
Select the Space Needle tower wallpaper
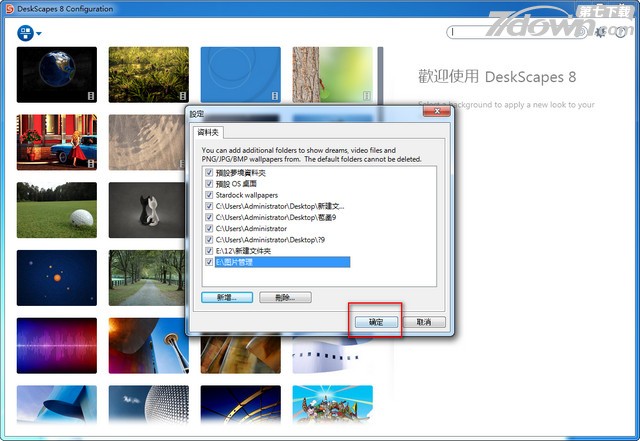pos(149,348)
